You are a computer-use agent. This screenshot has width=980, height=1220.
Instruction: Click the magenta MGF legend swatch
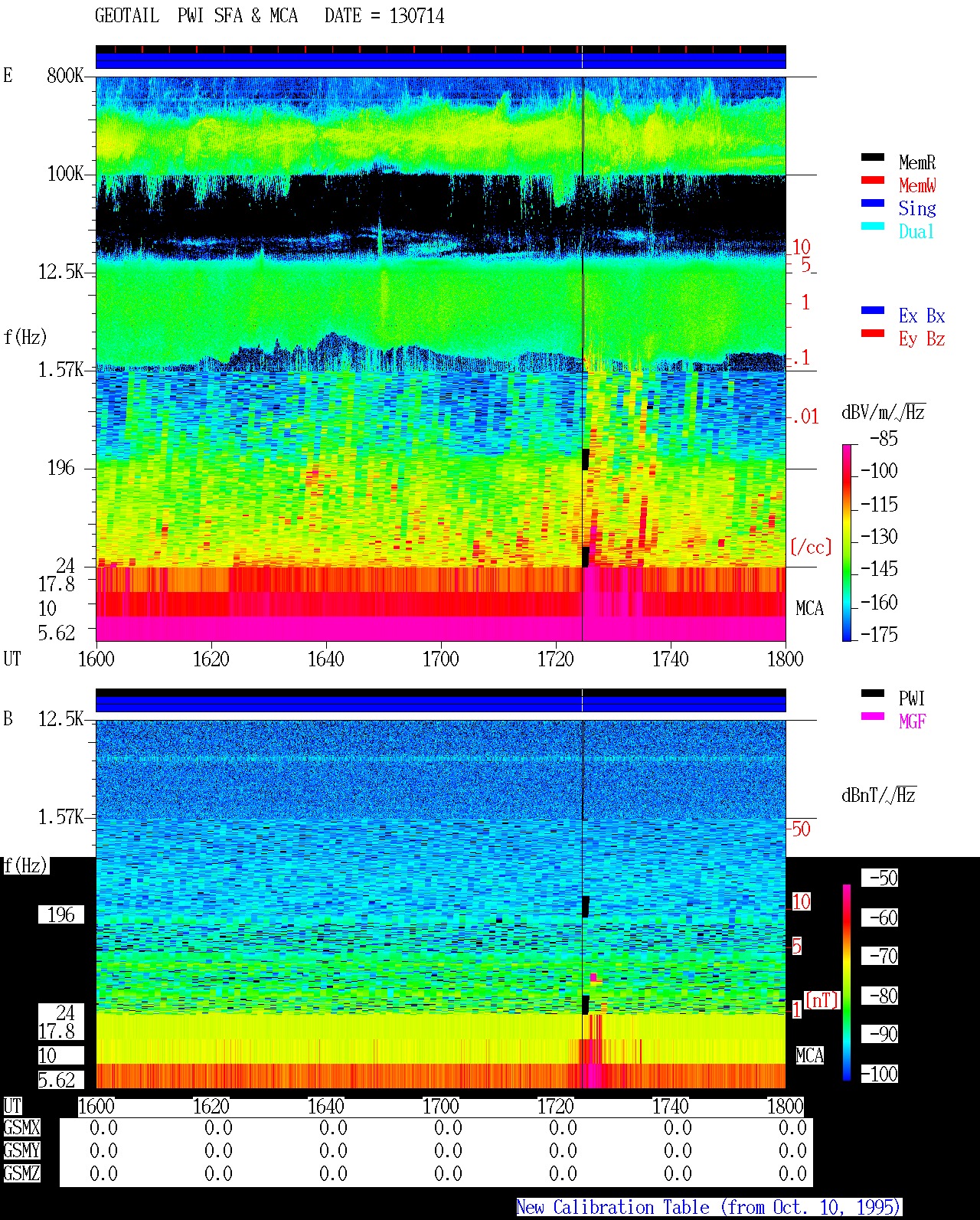point(873,717)
